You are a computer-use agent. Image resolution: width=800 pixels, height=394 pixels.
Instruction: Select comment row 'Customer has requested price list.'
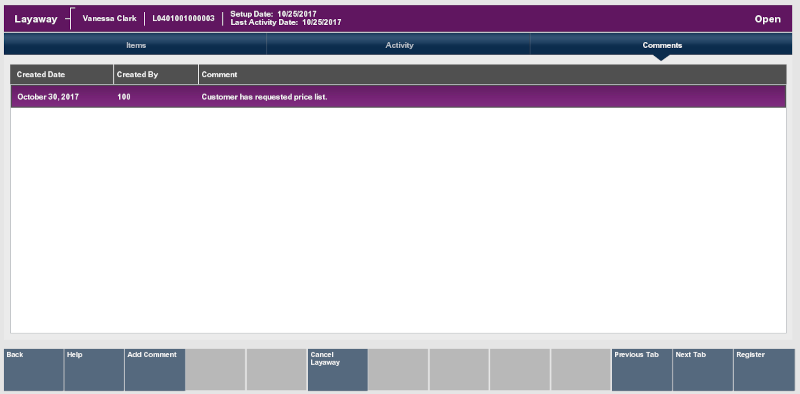point(398,96)
